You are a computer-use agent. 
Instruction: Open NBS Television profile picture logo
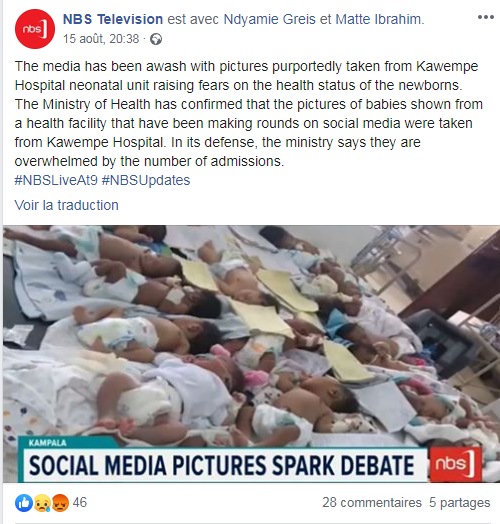coord(35,29)
